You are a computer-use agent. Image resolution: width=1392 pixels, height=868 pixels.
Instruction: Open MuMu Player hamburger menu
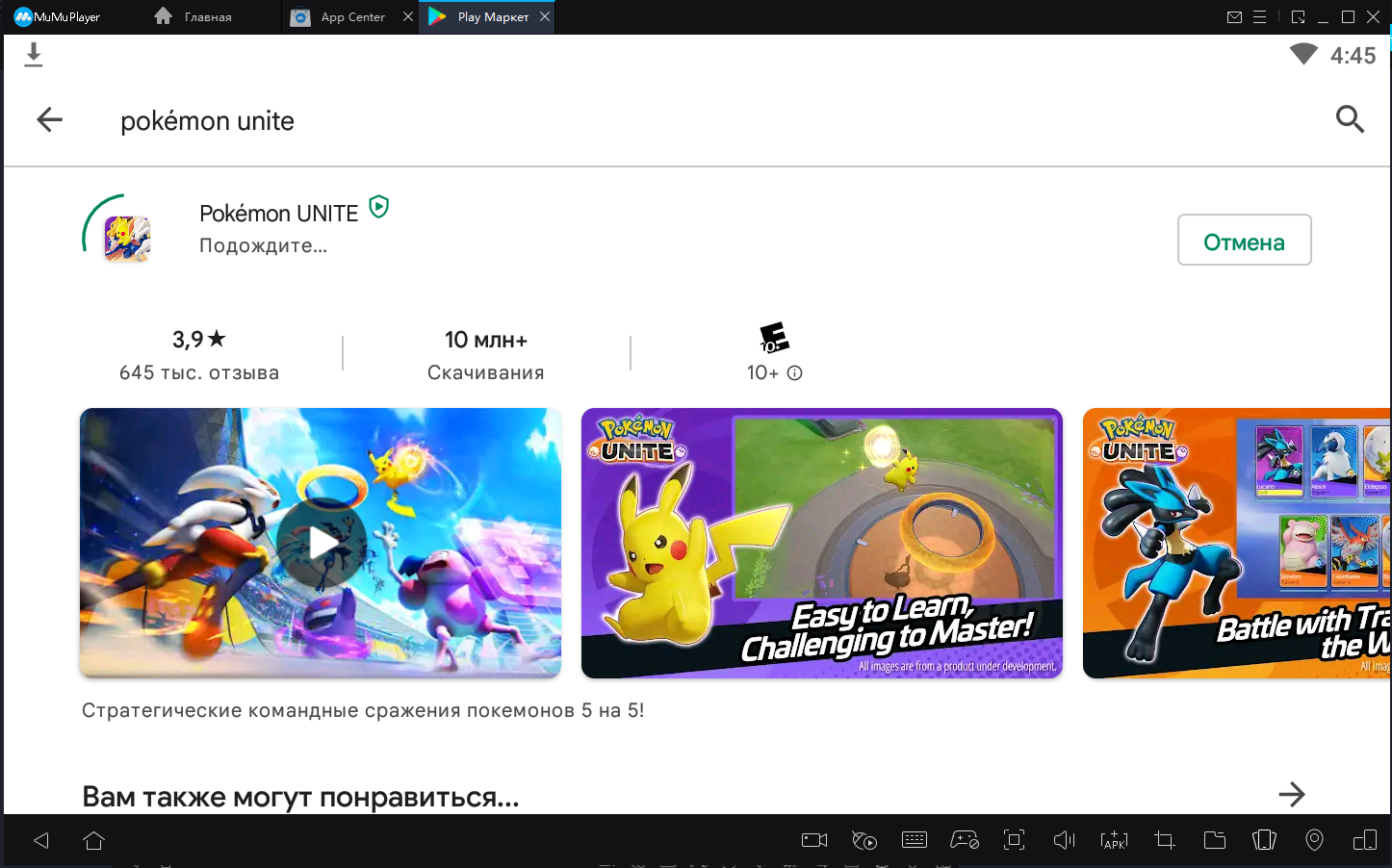click(1259, 17)
